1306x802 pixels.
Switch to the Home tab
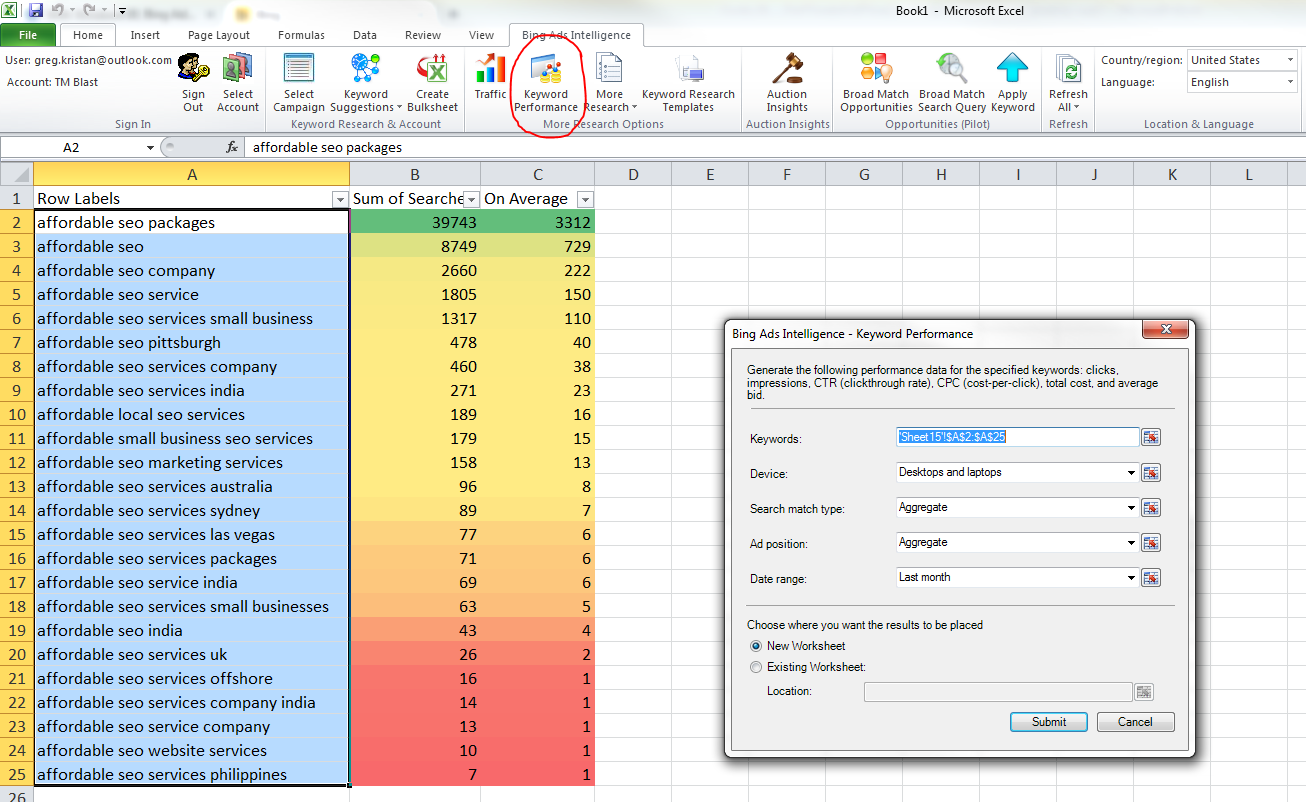88,35
